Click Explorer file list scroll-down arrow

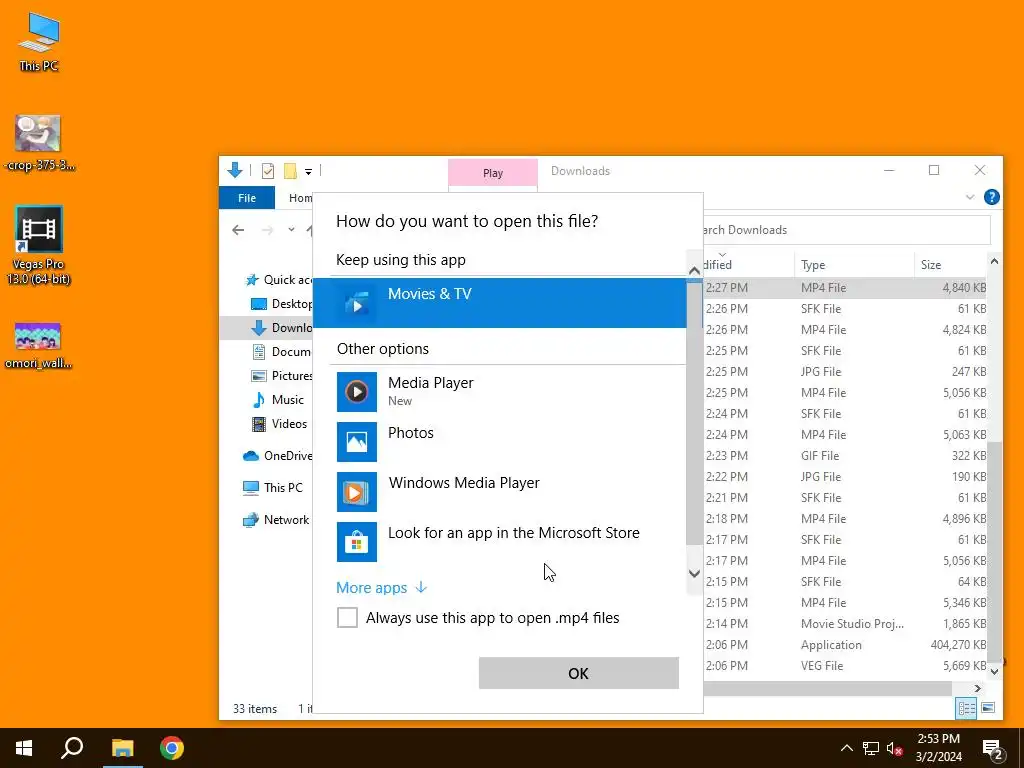pyautogui.click(x=994, y=671)
